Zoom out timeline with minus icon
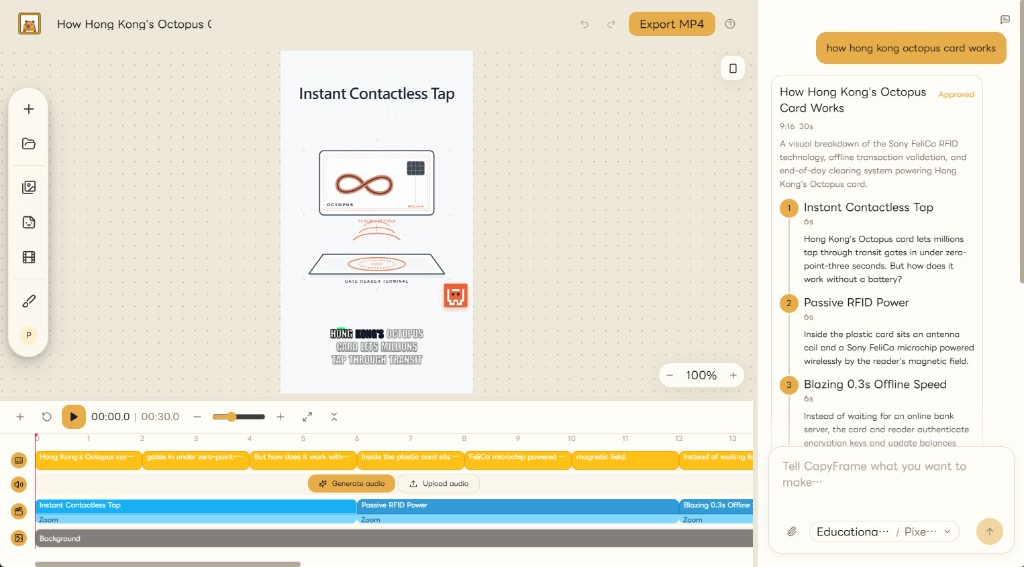 pyautogui.click(x=197, y=417)
